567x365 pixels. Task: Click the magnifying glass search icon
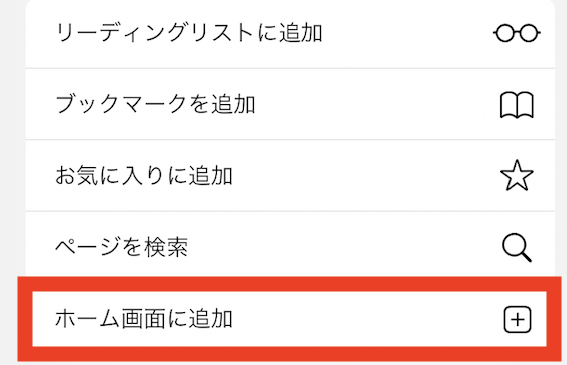click(x=517, y=247)
